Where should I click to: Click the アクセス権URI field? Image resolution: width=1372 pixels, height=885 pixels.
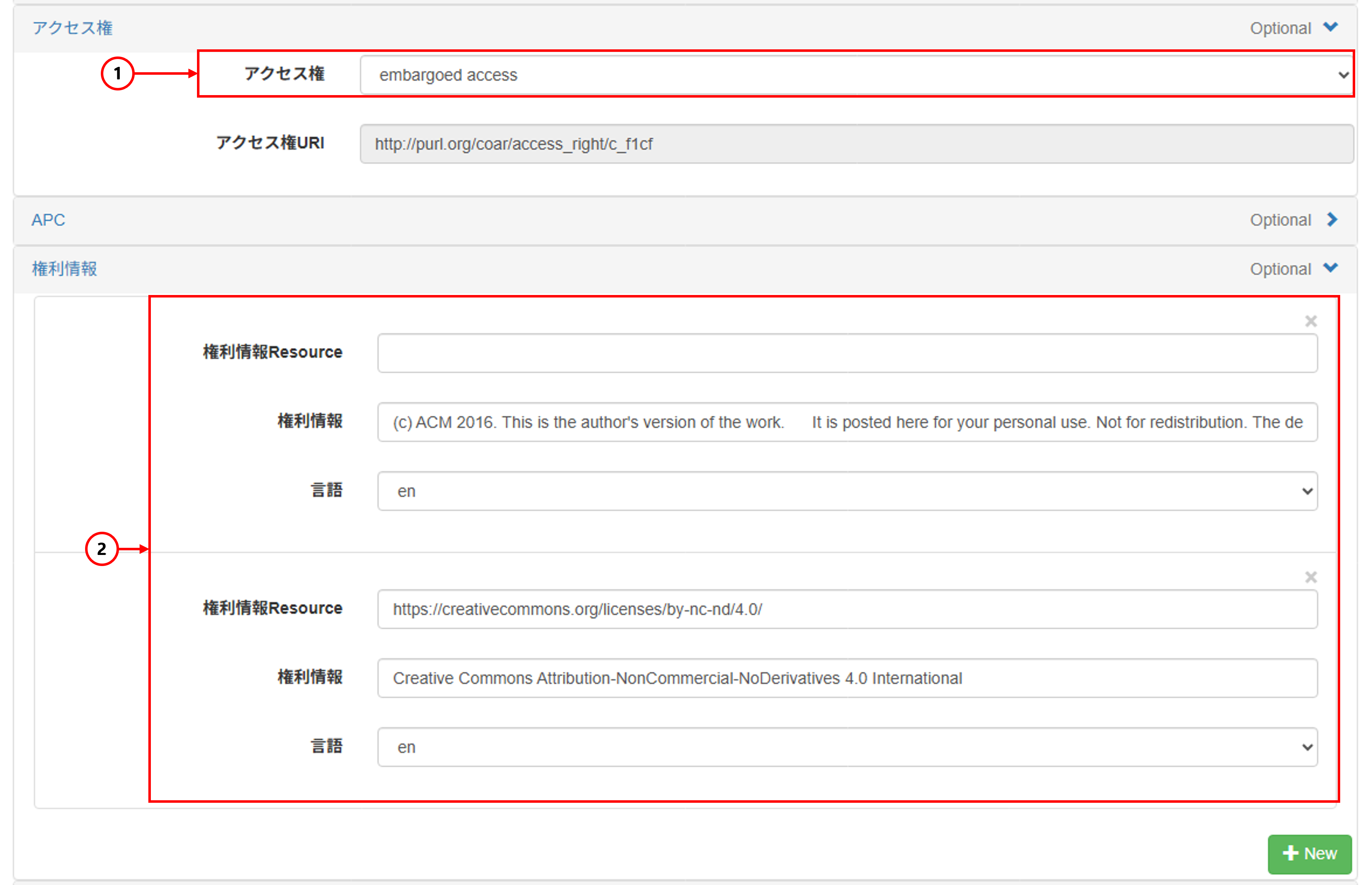[x=856, y=144]
